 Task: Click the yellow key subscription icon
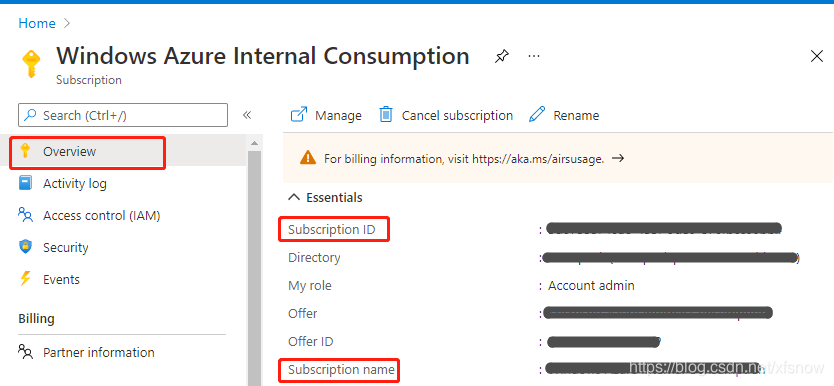(x=31, y=64)
